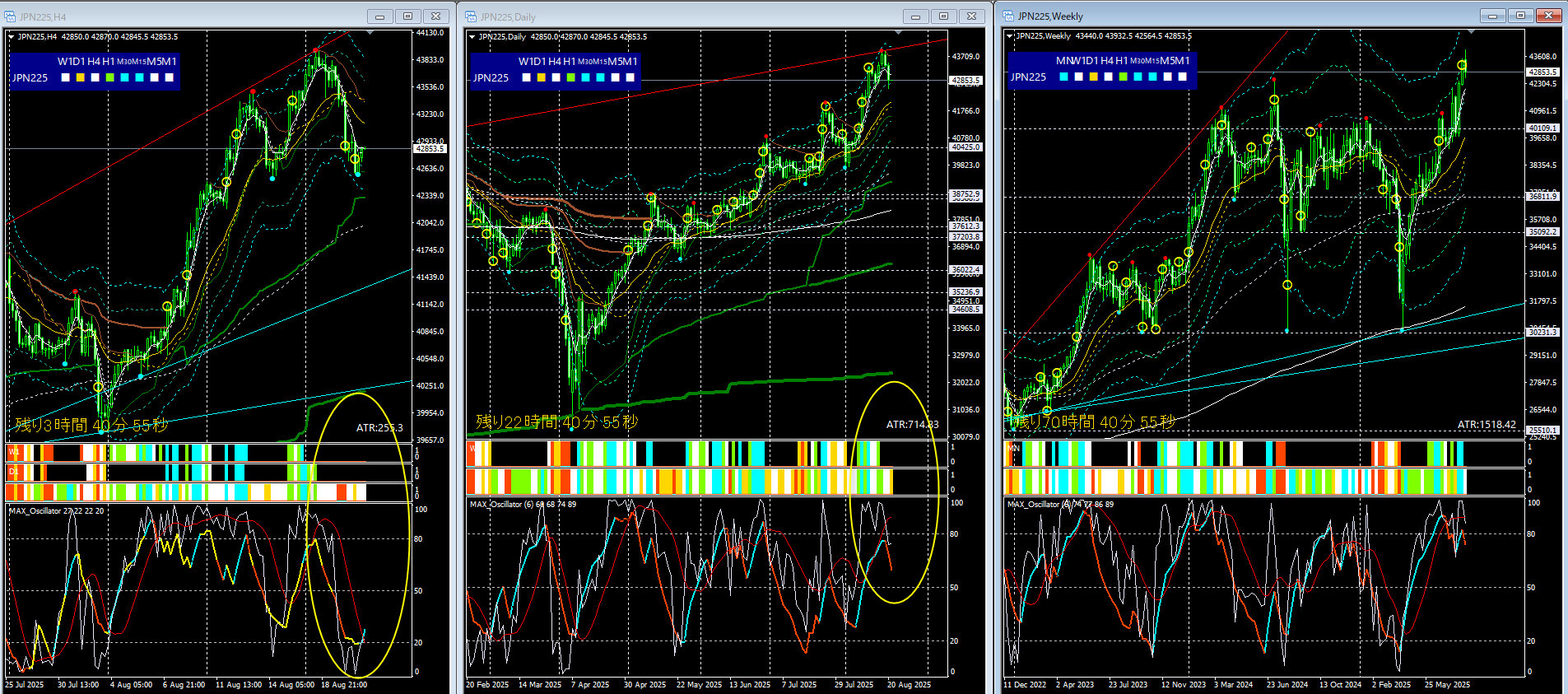Click the gray chart-shift triangle atop the Weekly chart
This screenshot has height=694, width=1568.
[1473, 31]
